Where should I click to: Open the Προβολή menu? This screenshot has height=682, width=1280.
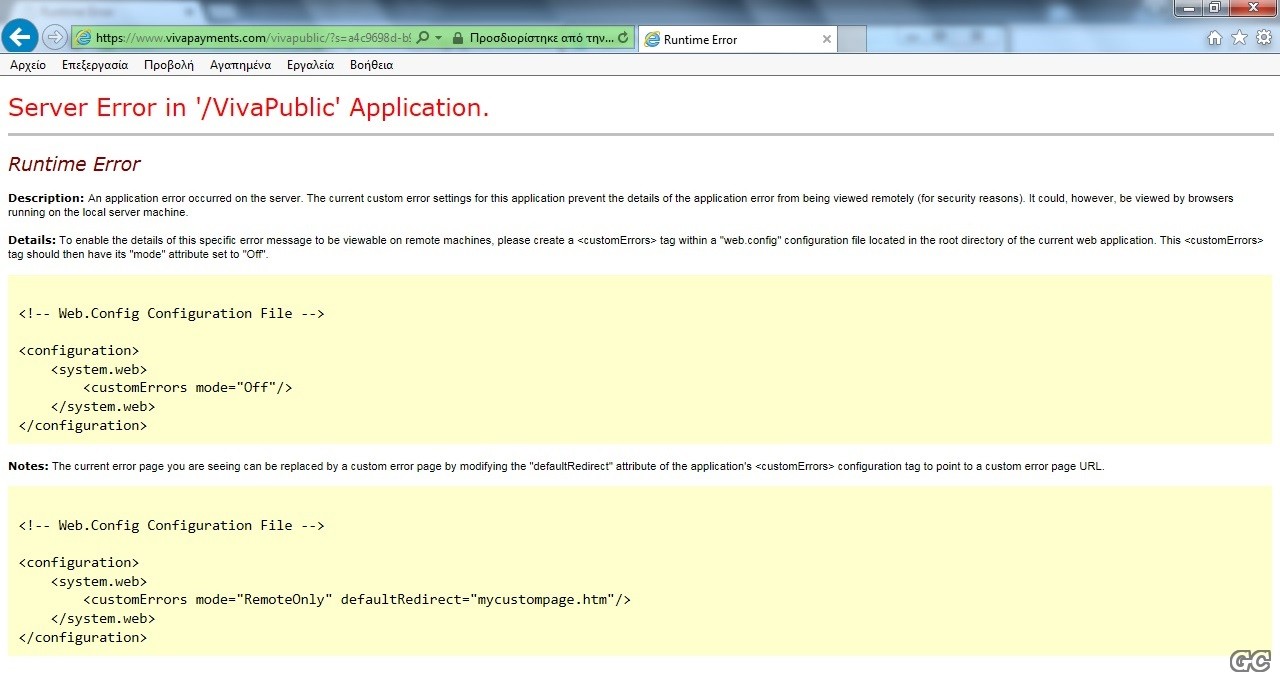pyautogui.click(x=169, y=65)
